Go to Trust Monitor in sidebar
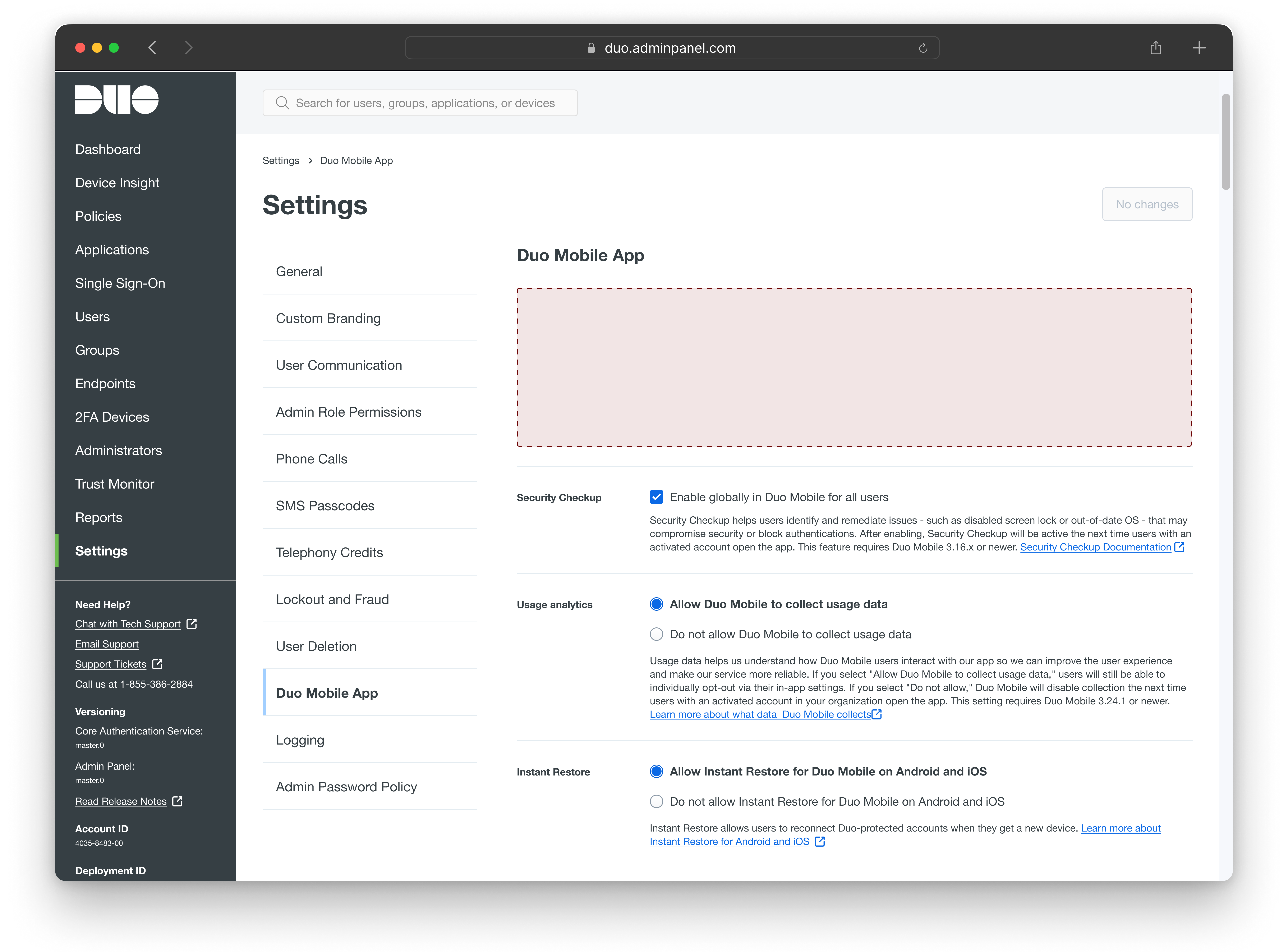The height and width of the screenshot is (952, 1288). point(115,484)
